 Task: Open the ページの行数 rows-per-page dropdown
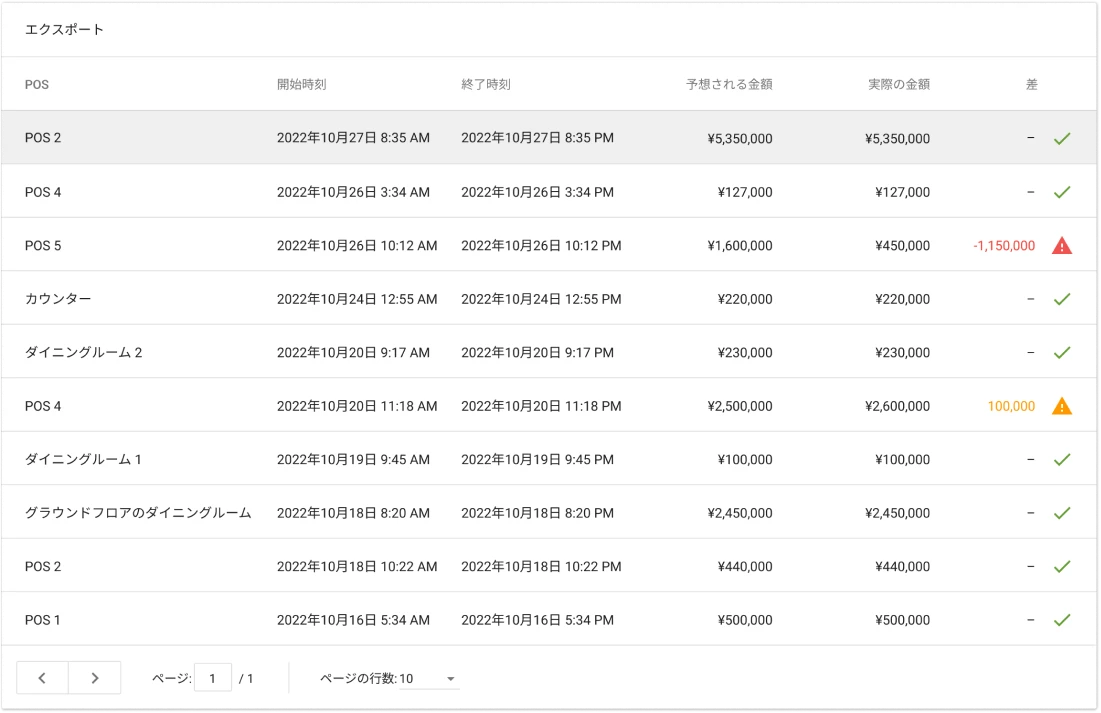pyautogui.click(x=429, y=679)
